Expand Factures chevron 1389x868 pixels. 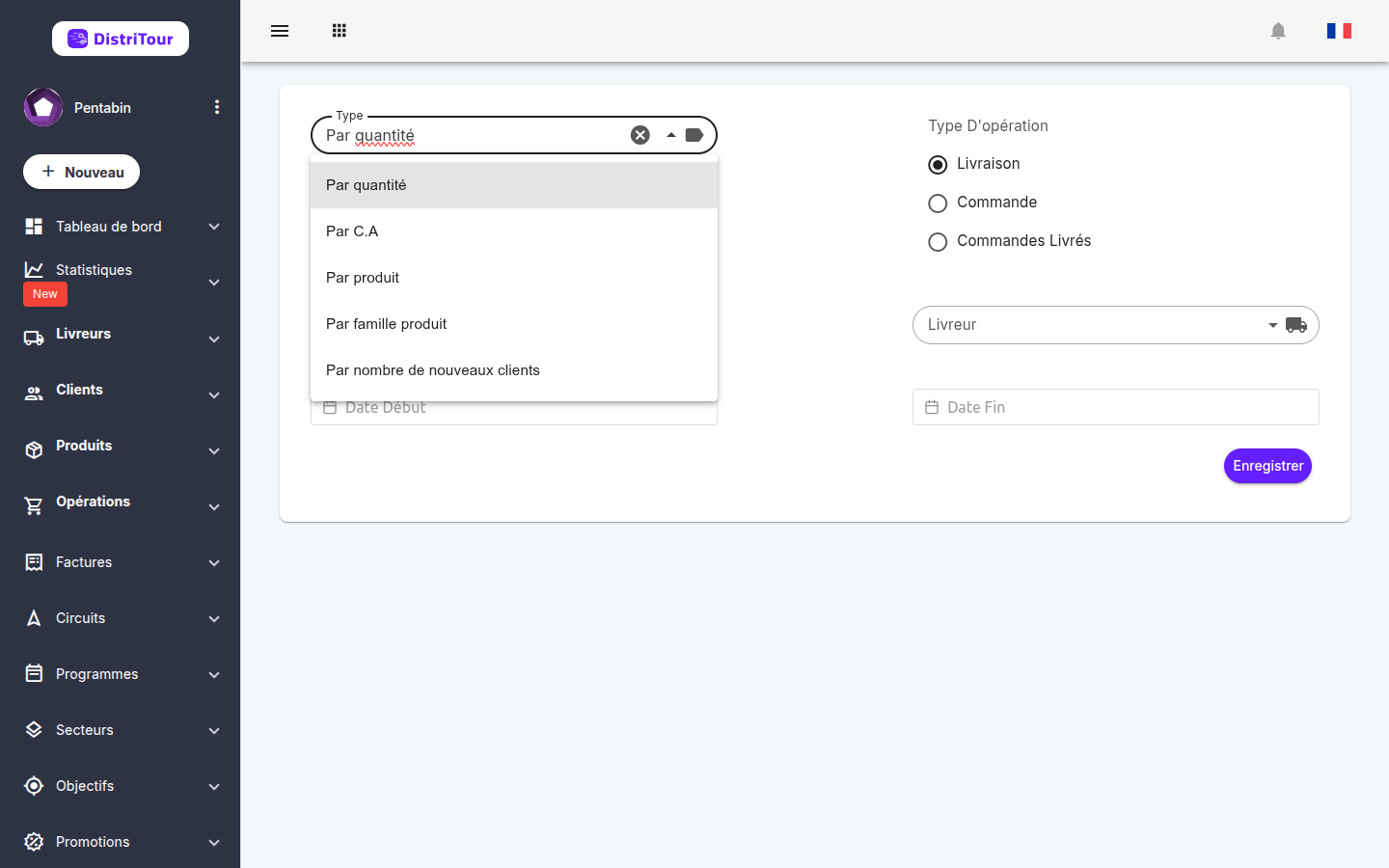click(214, 563)
